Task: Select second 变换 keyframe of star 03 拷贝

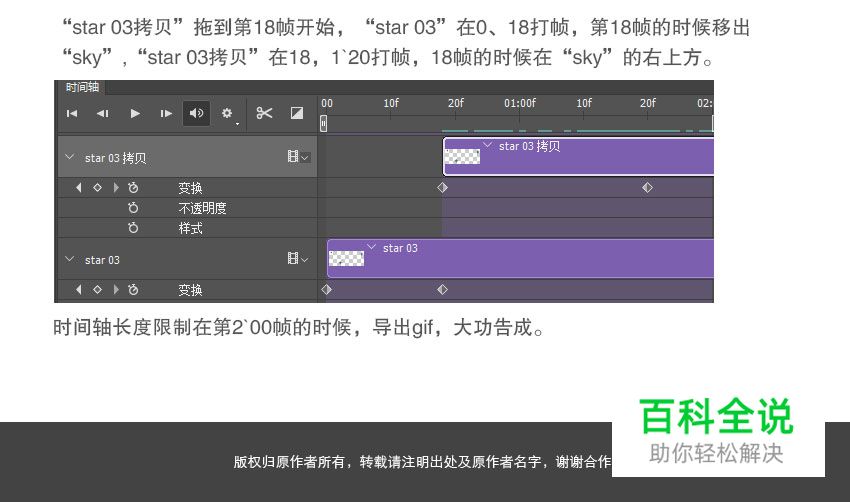Action: point(647,188)
